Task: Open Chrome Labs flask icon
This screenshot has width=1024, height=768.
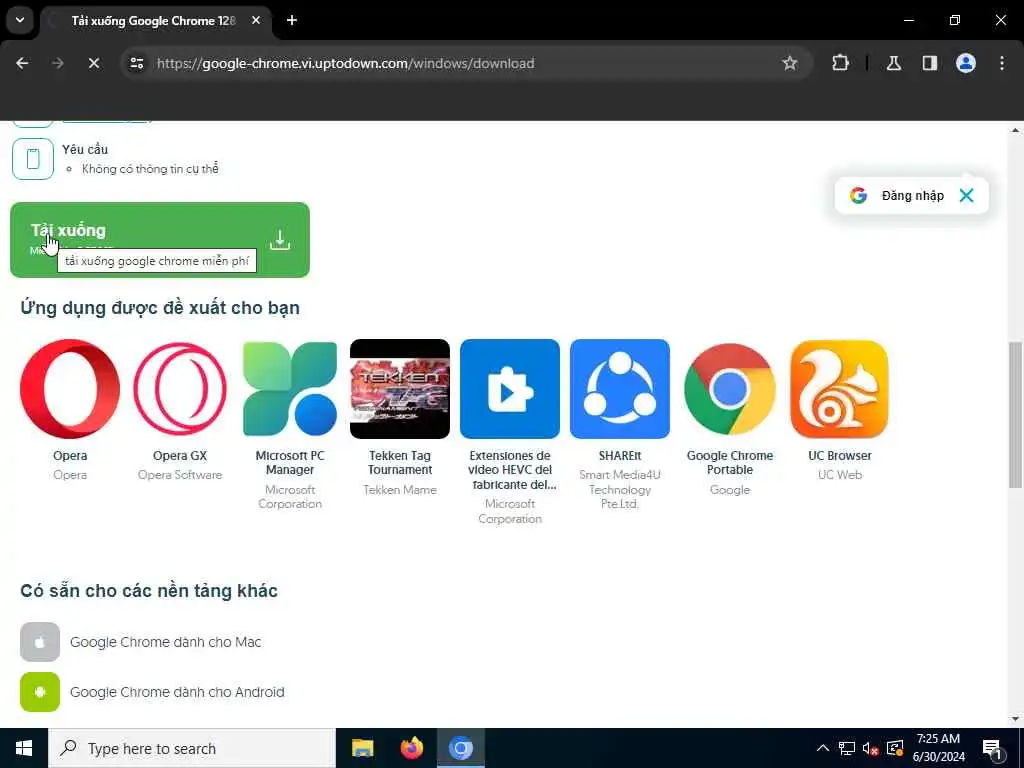Action: tap(894, 63)
